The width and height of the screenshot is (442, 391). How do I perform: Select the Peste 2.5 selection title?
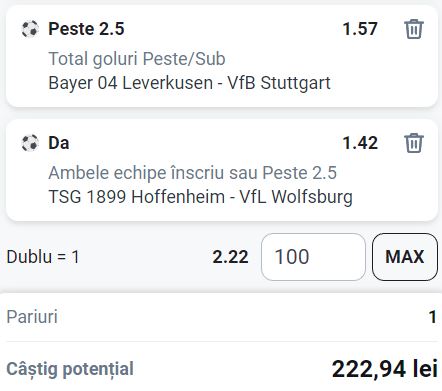tap(86, 29)
